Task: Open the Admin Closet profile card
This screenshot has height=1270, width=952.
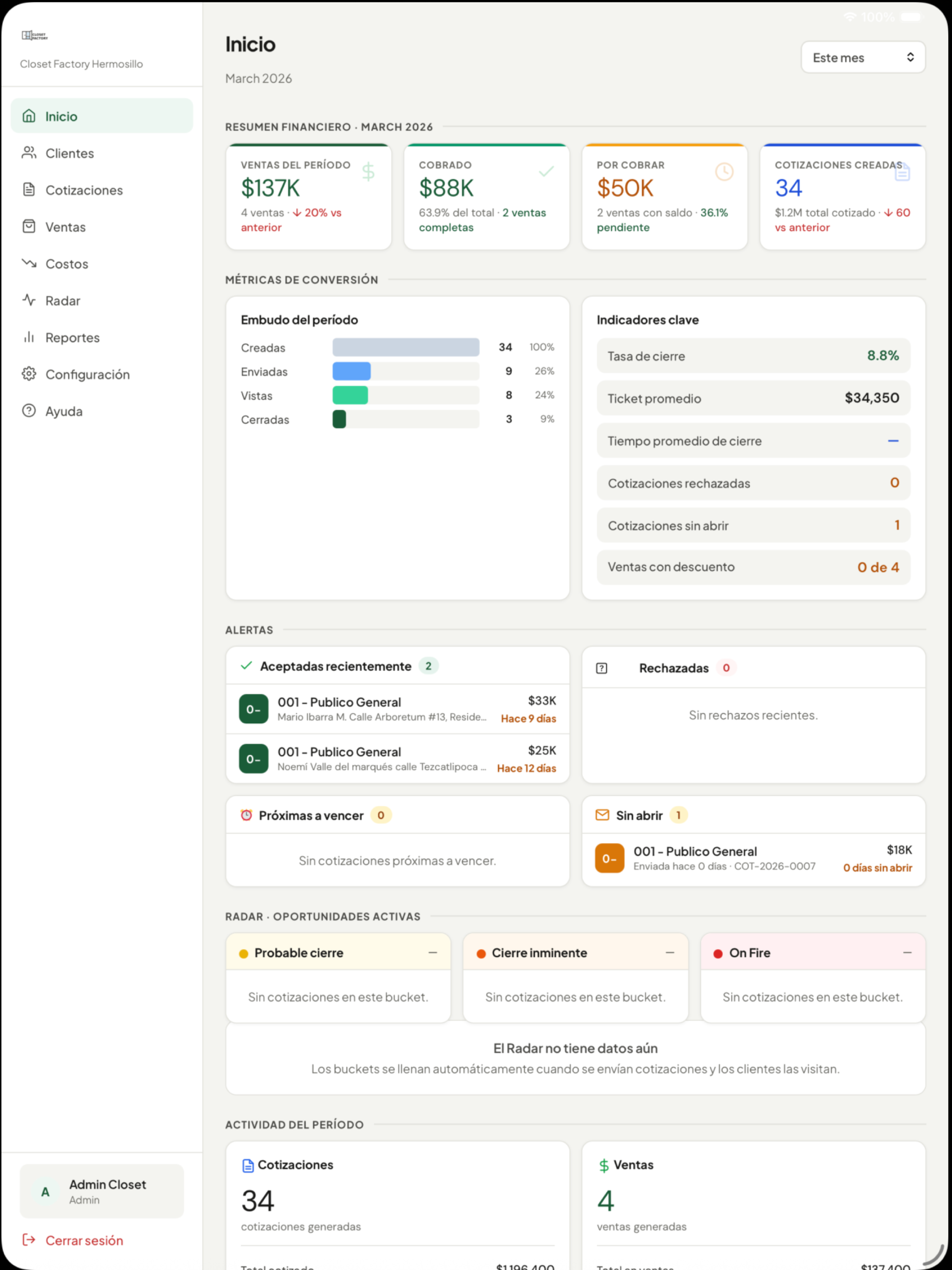Action: 102,1191
